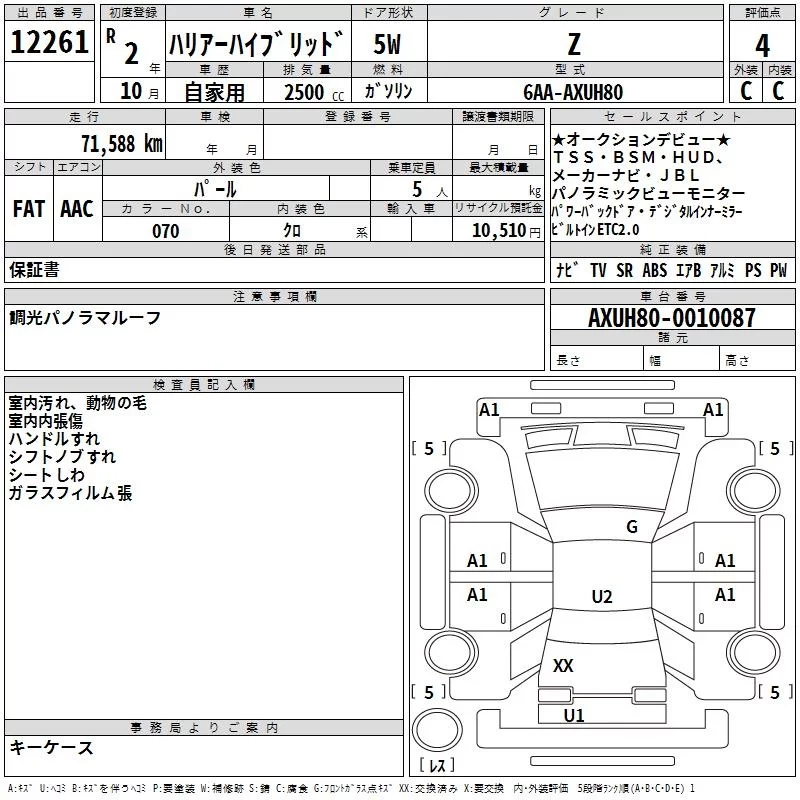Click inspector note シフトノブすれ
Image resolution: width=800 pixels, height=800 pixels.
tap(62, 457)
